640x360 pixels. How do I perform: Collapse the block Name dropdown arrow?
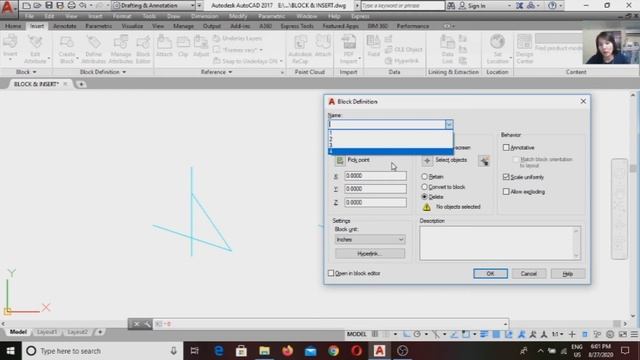coord(449,124)
